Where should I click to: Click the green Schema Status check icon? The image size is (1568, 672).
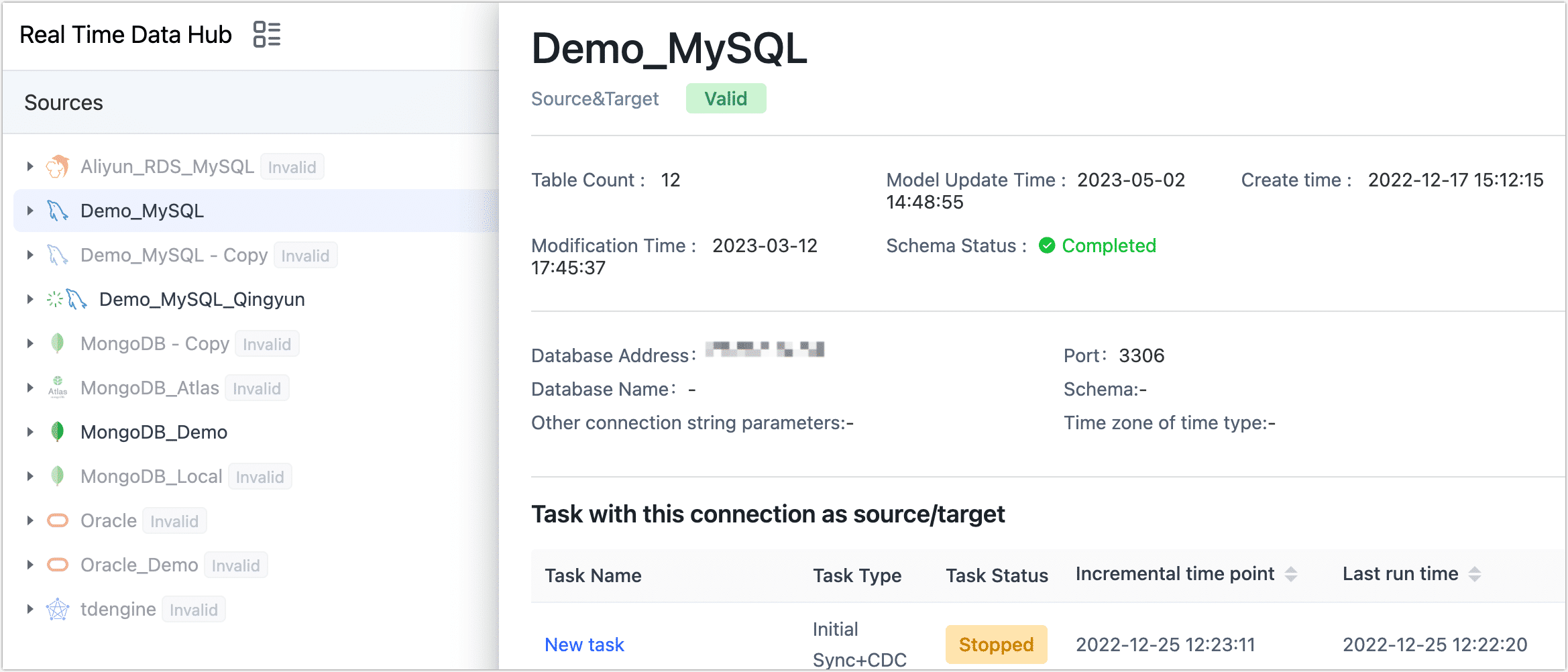[x=1047, y=245]
